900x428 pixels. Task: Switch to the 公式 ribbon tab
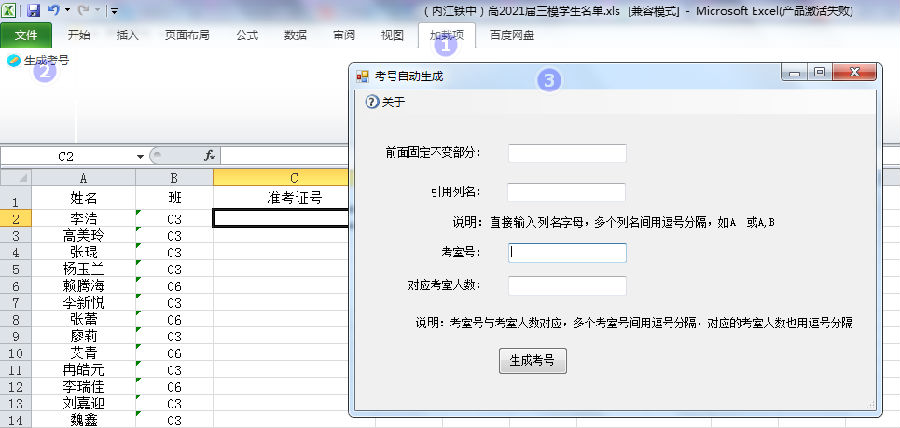tap(247, 35)
